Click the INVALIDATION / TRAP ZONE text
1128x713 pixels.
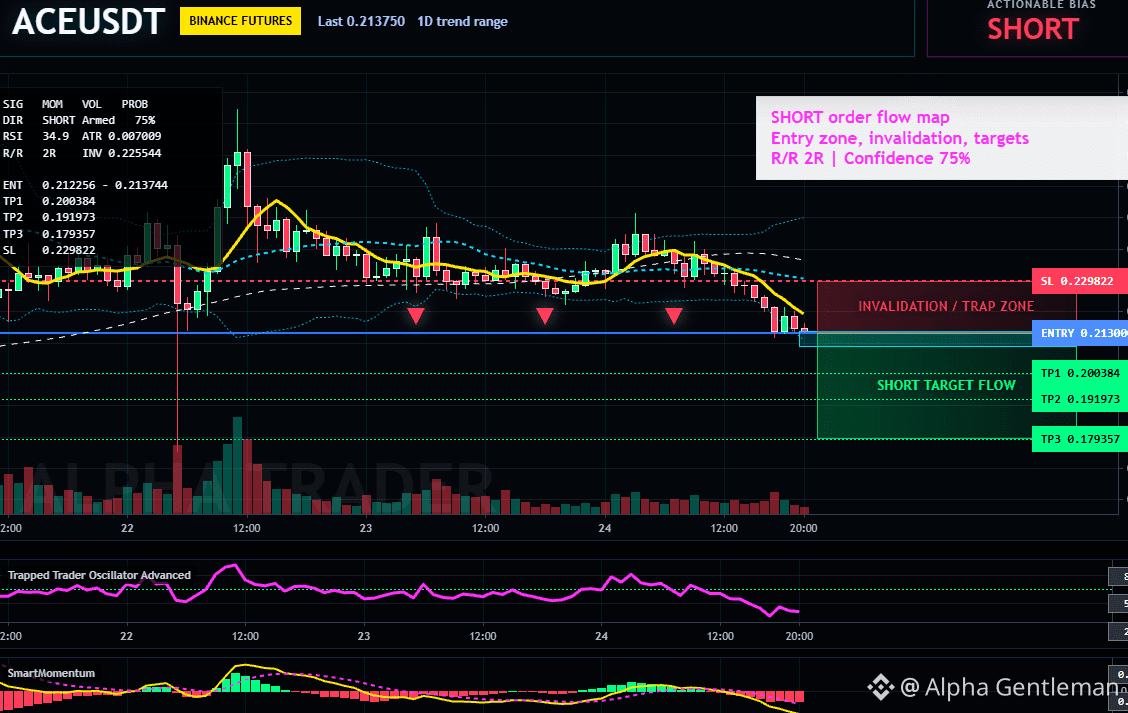click(x=946, y=306)
